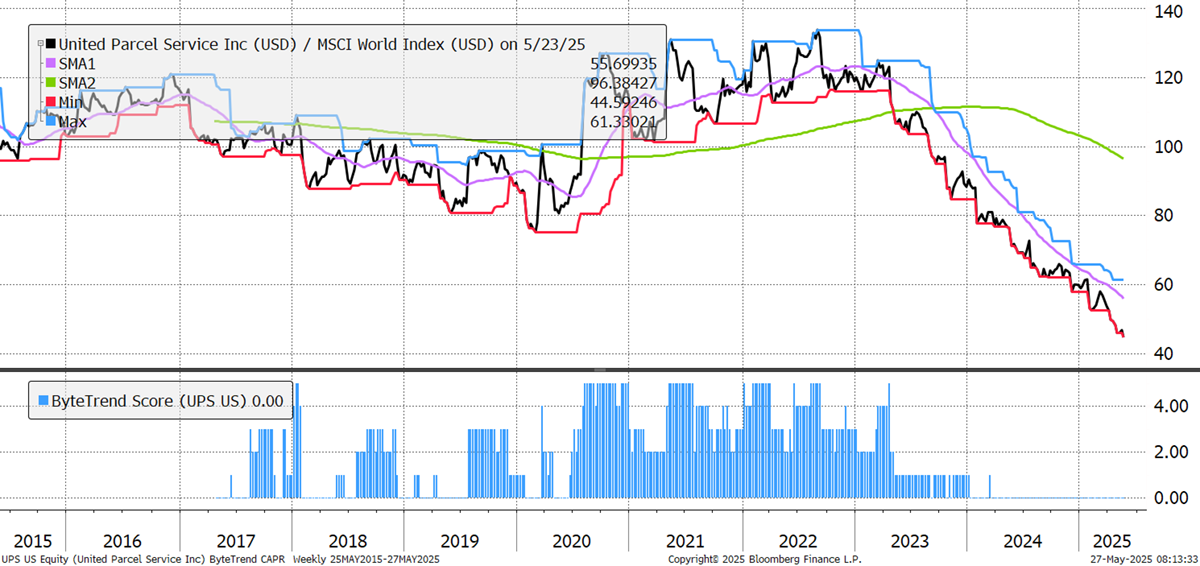Image resolution: width=1200 pixels, height=566 pixels.
Task: Select the Min legend label
Action: [x=72, y=102]
